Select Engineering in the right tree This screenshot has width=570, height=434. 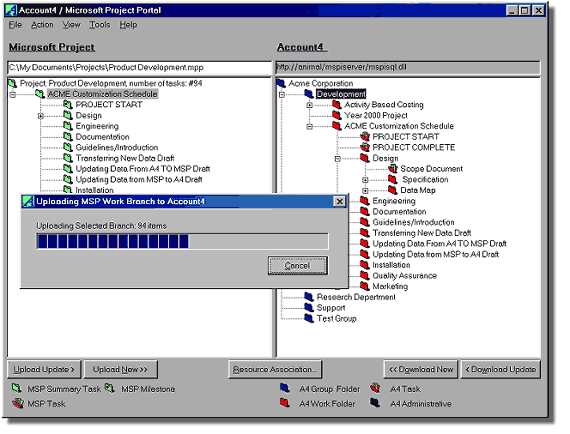point(394,201)
